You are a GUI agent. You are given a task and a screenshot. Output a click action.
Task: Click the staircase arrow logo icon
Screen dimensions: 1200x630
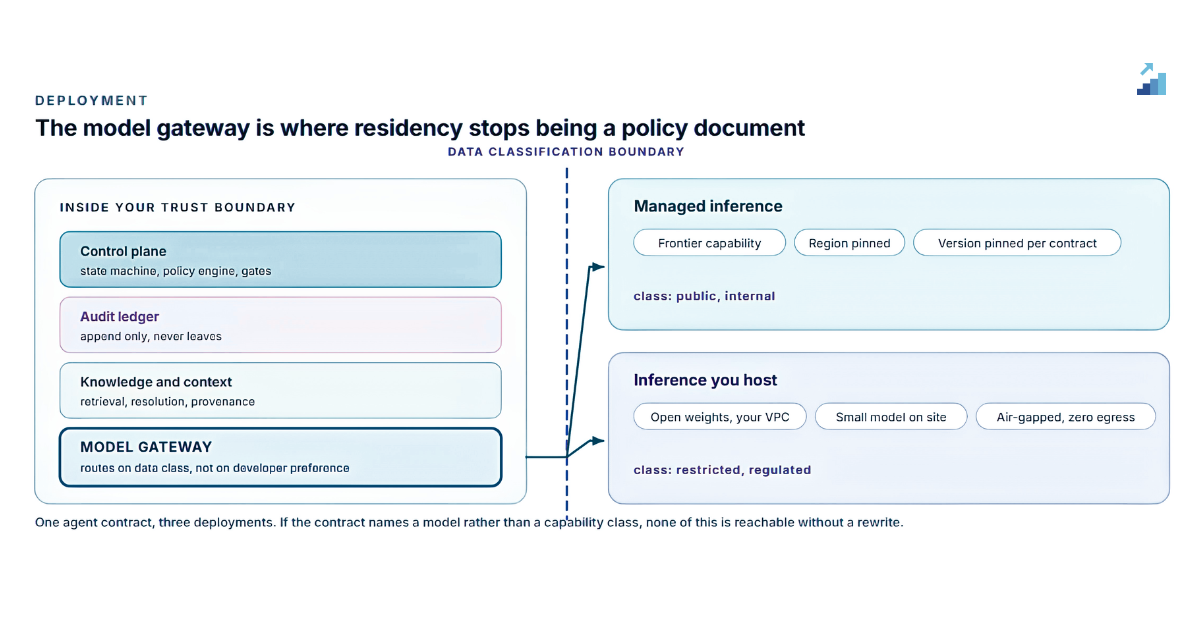point(1151,79)
